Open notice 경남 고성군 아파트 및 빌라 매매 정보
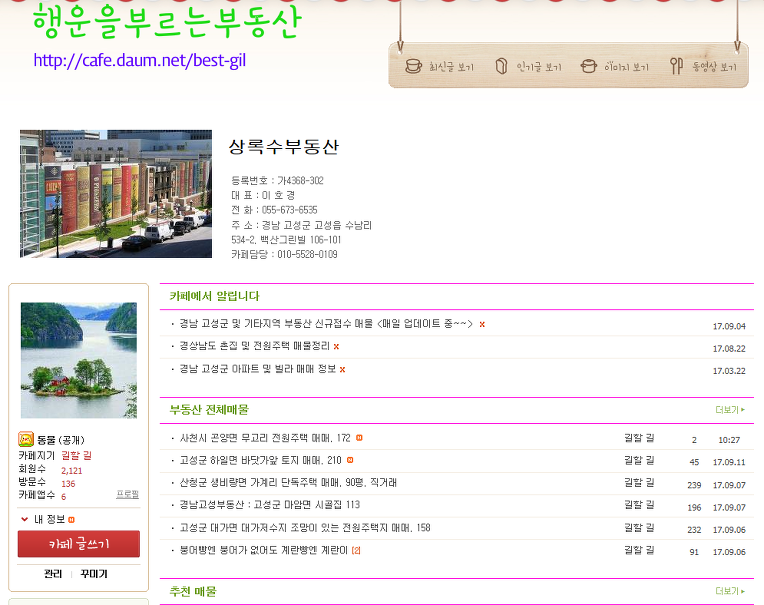The image size is (764, 605). [x=258, y=369]
